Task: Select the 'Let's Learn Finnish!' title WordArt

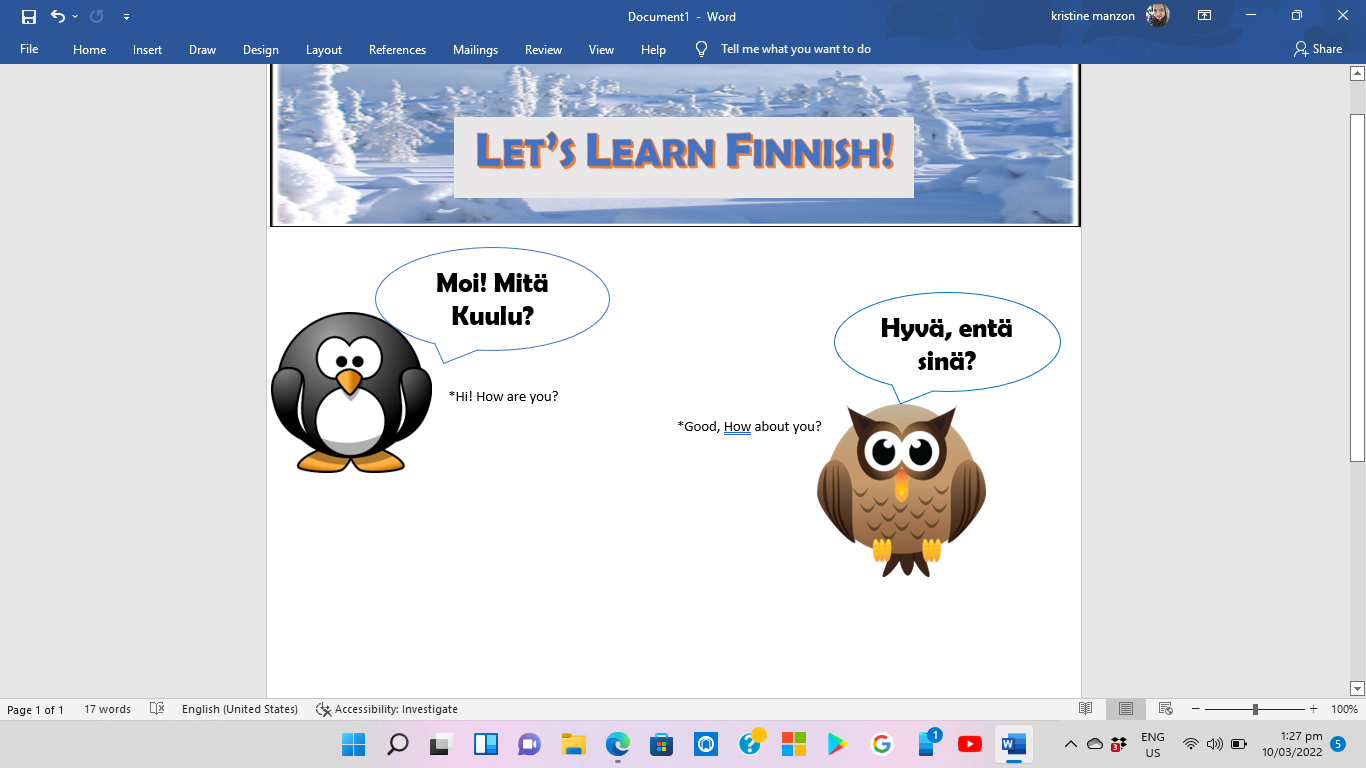Action: [x=684, y=152]
